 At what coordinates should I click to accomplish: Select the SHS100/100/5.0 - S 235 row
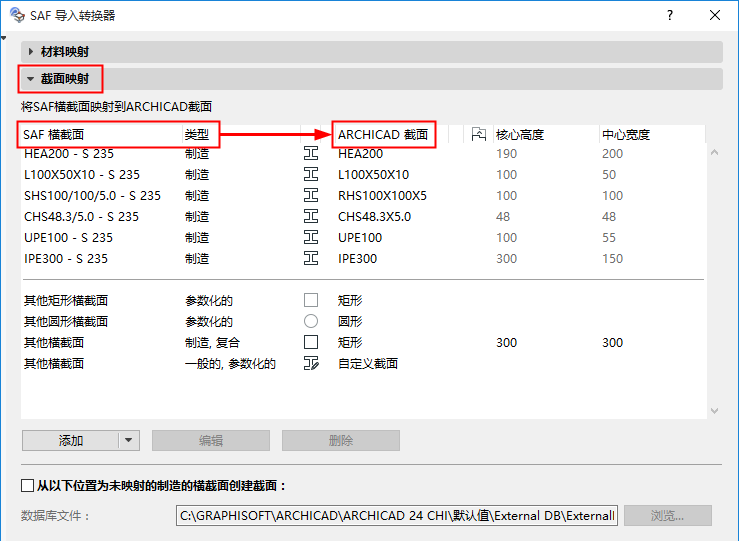(x=363, y=195)
